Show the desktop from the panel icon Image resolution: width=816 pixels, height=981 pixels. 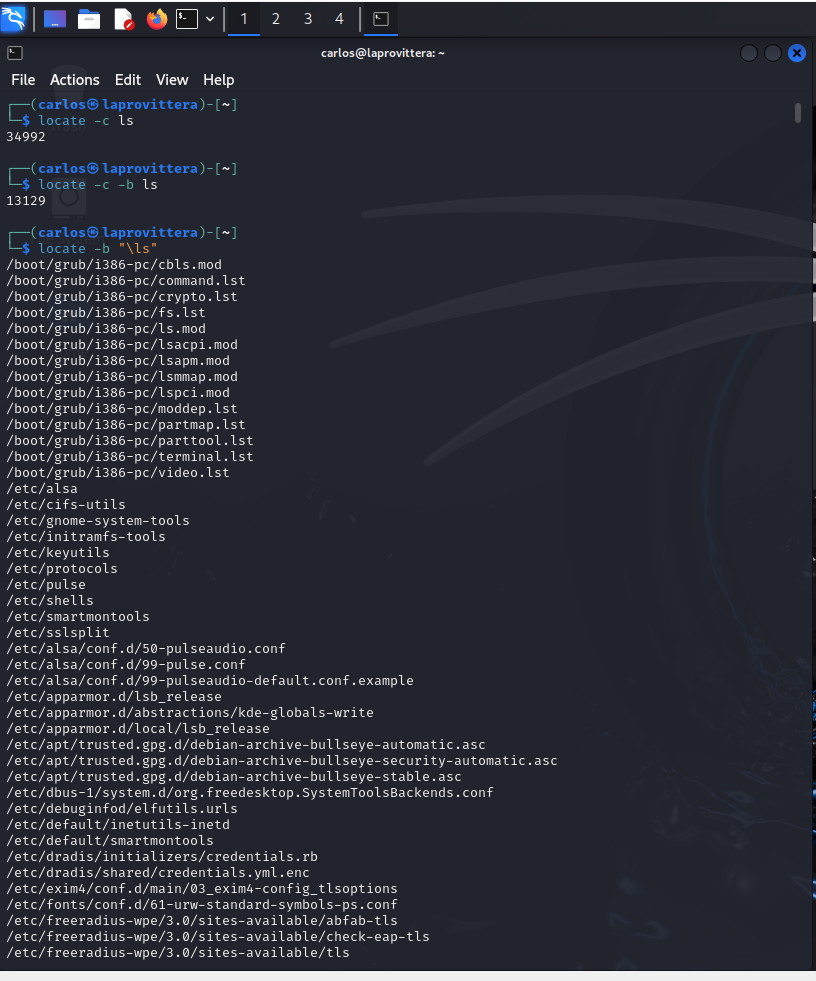pyautogui.click(x=55, y=19)
